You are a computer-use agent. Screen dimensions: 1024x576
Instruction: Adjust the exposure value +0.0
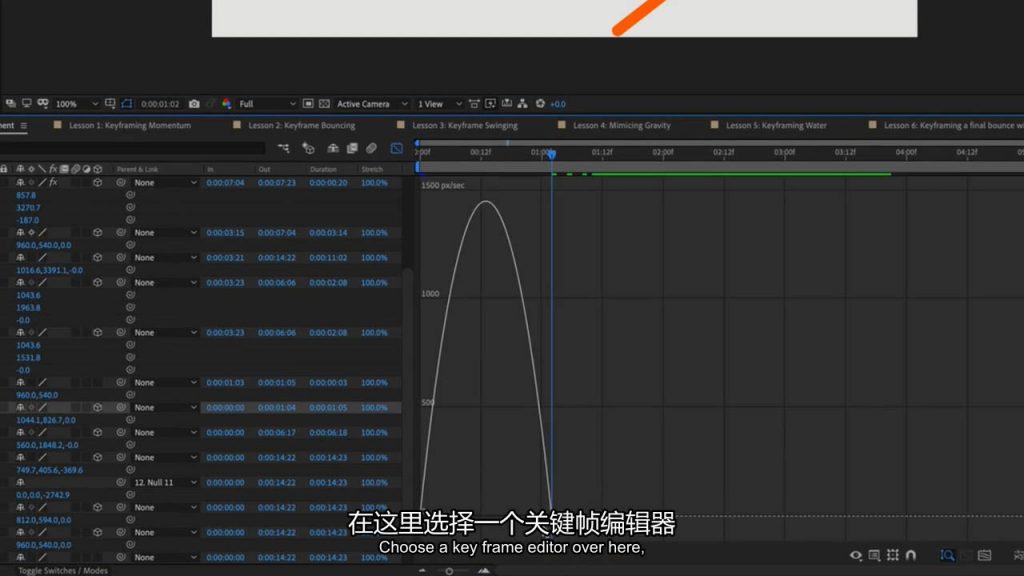(558, 104)
